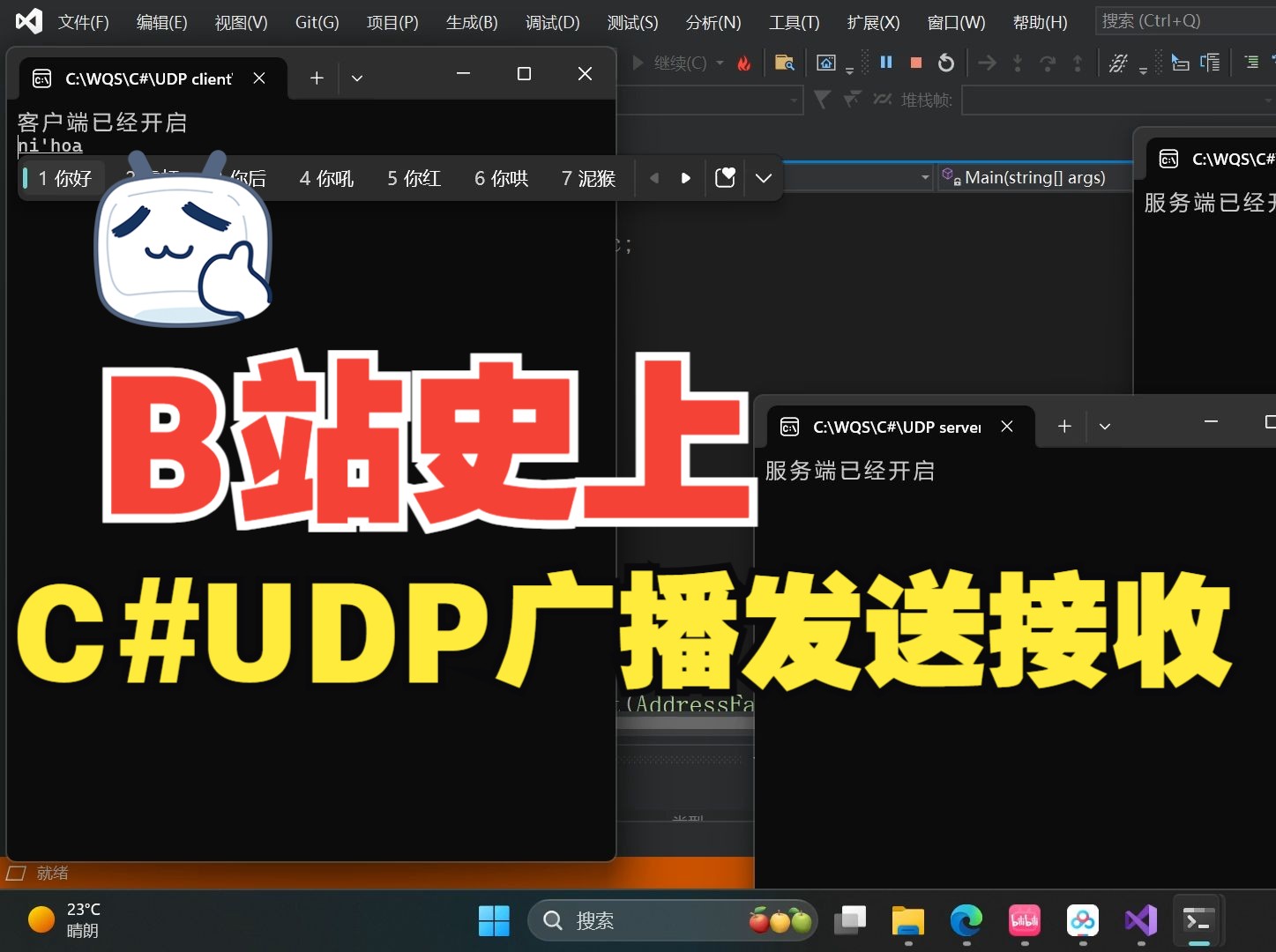The image size is (1276, 952).
Task: Open Find in Files folder-search icon
Action: 784,63
